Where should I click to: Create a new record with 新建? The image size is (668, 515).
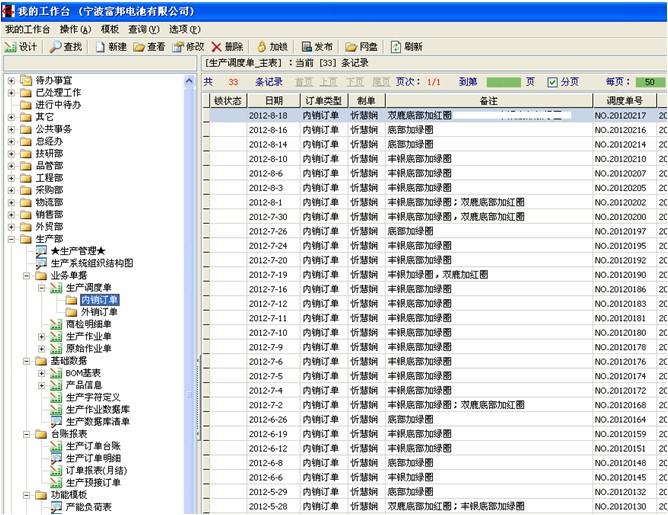tap(111, 47)
